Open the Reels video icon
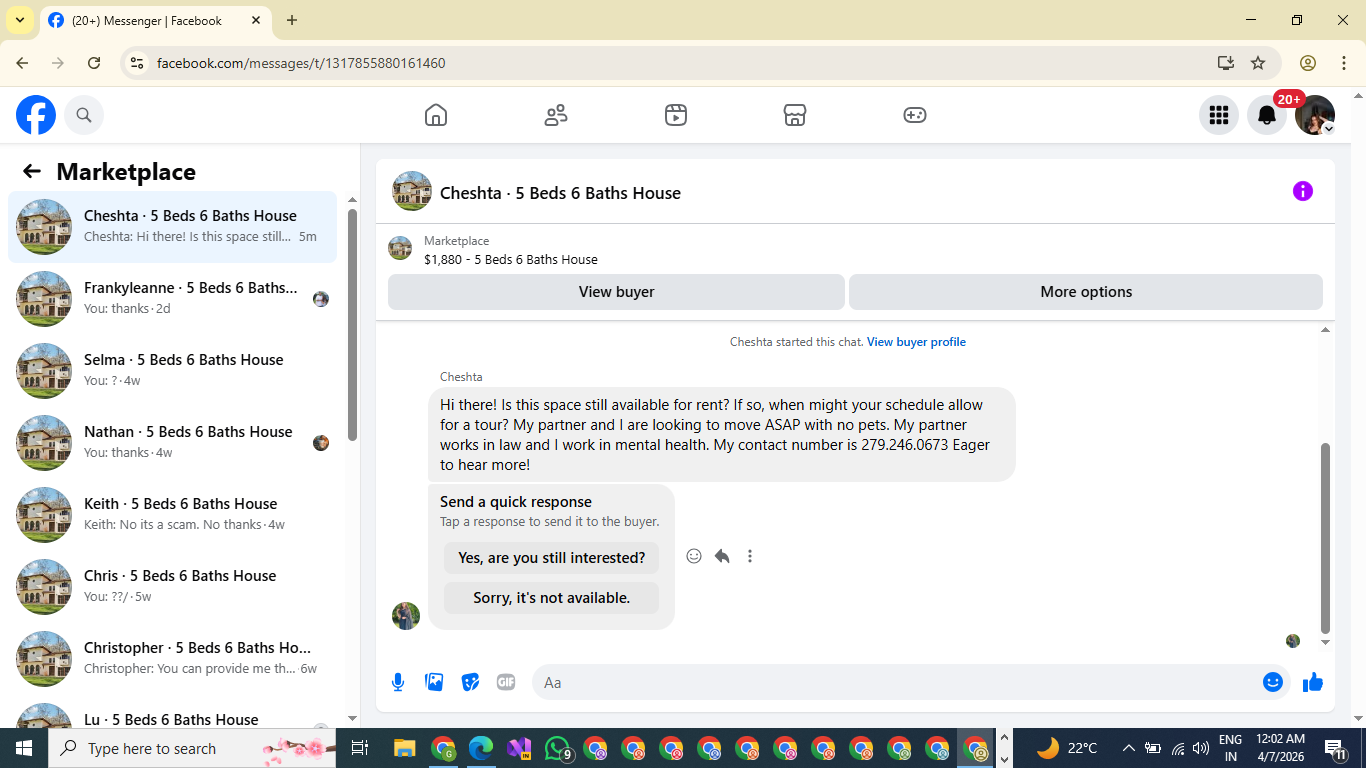1366x768 pixels. 676,115
